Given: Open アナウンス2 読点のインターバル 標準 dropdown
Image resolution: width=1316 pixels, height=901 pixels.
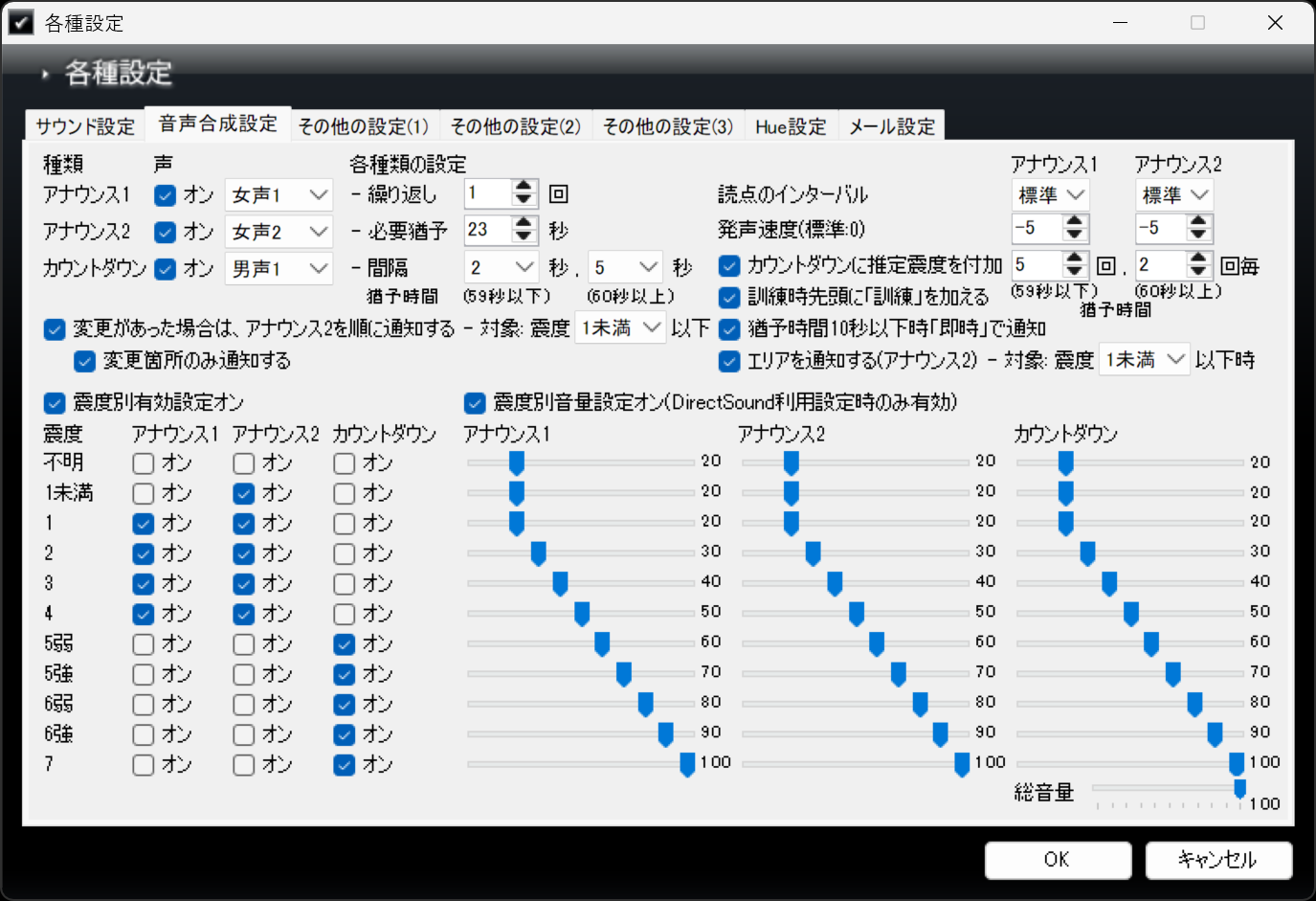Looking at the screenshot, I should pyautogui.click(x=1174, y=195).
